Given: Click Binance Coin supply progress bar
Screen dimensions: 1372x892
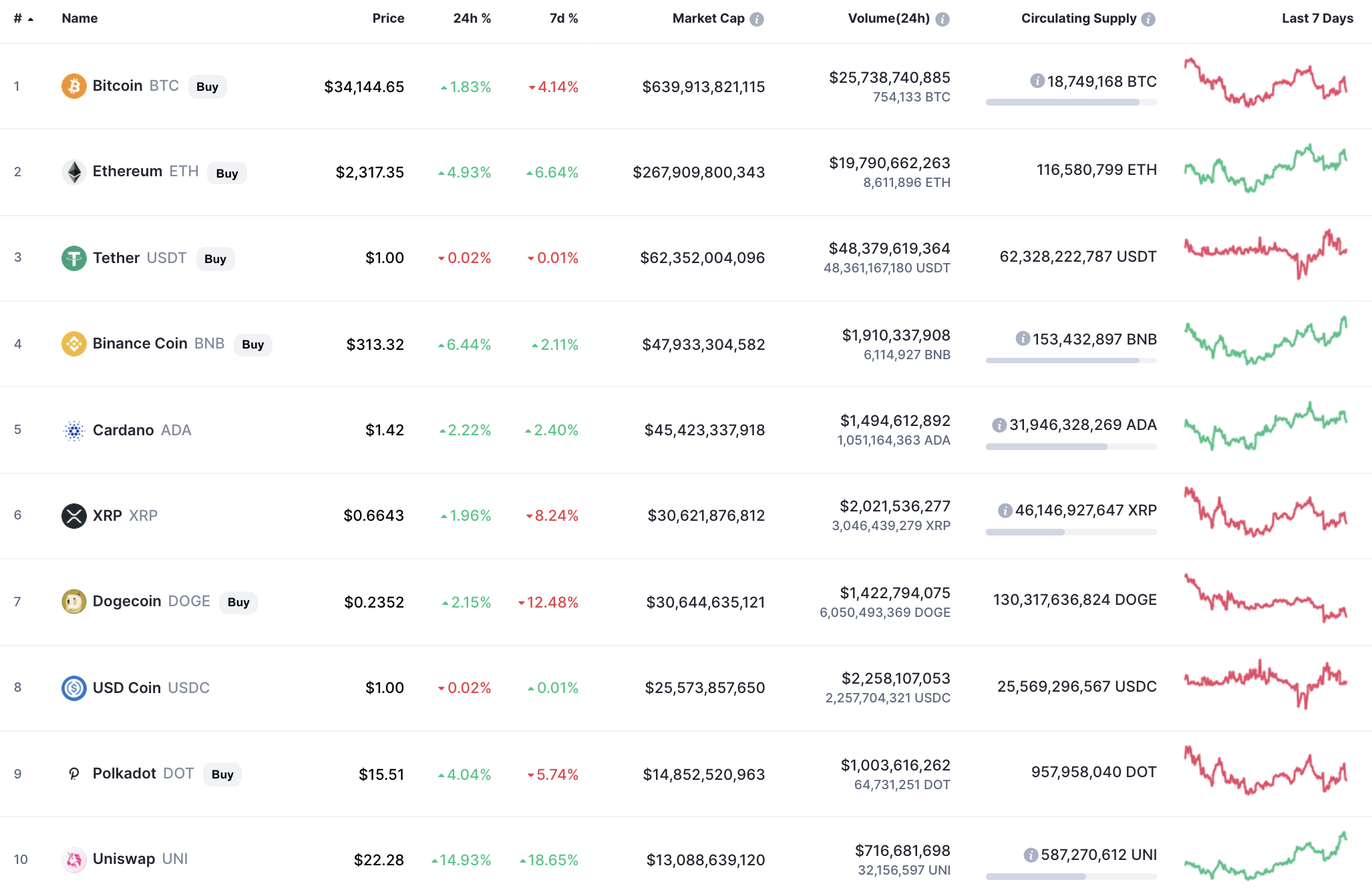Looking at the screenshot, I should (1071, 361).
